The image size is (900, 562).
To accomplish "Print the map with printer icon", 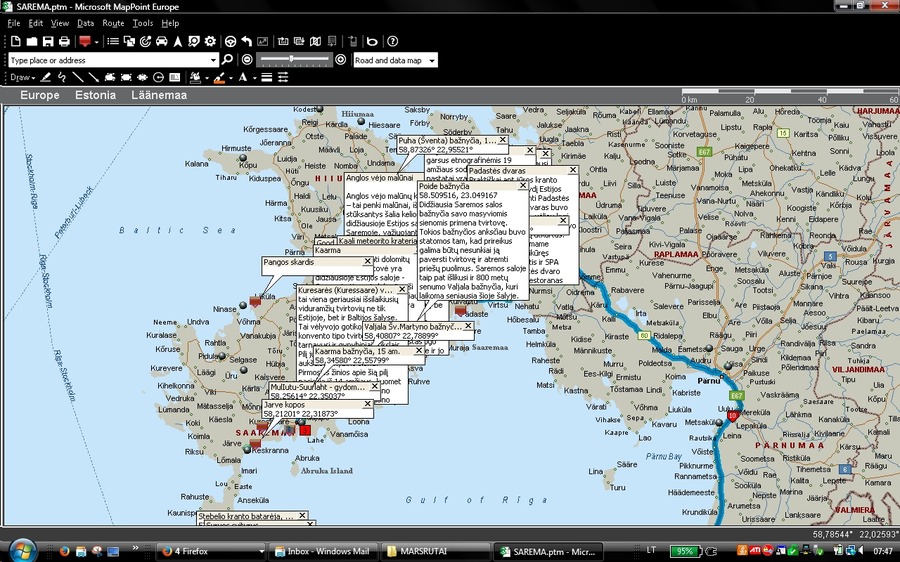I will [x=64, y=41].
